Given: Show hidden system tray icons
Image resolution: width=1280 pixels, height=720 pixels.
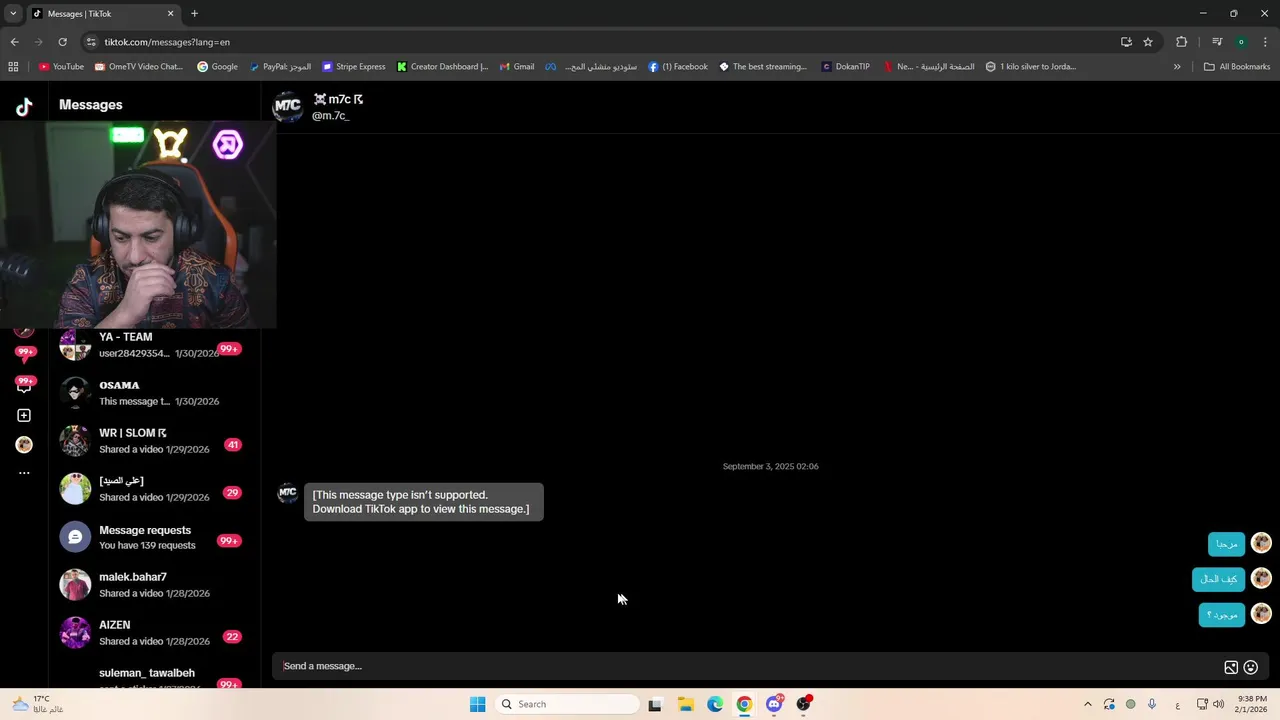Looking at the screenshot, I should coord(1088,704).
